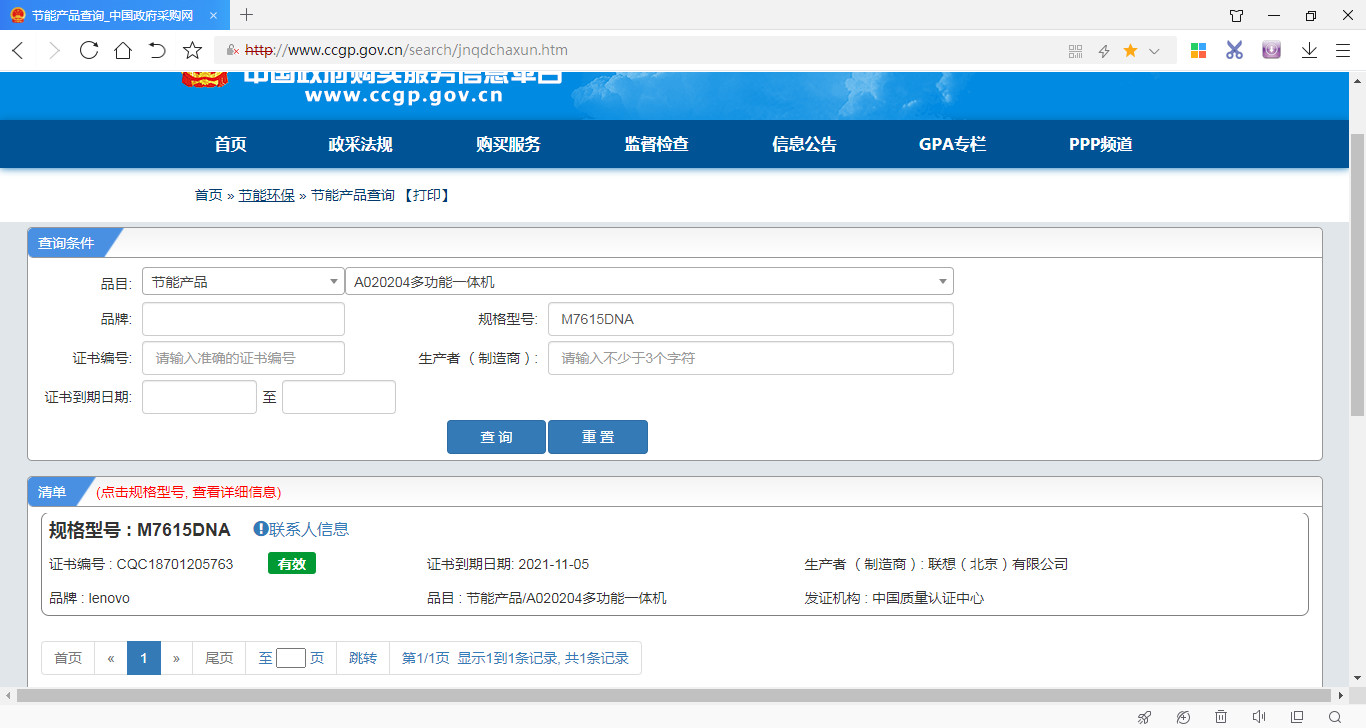Click the certificate expiry end date field
1366x728 pixels.
(339, 396)
